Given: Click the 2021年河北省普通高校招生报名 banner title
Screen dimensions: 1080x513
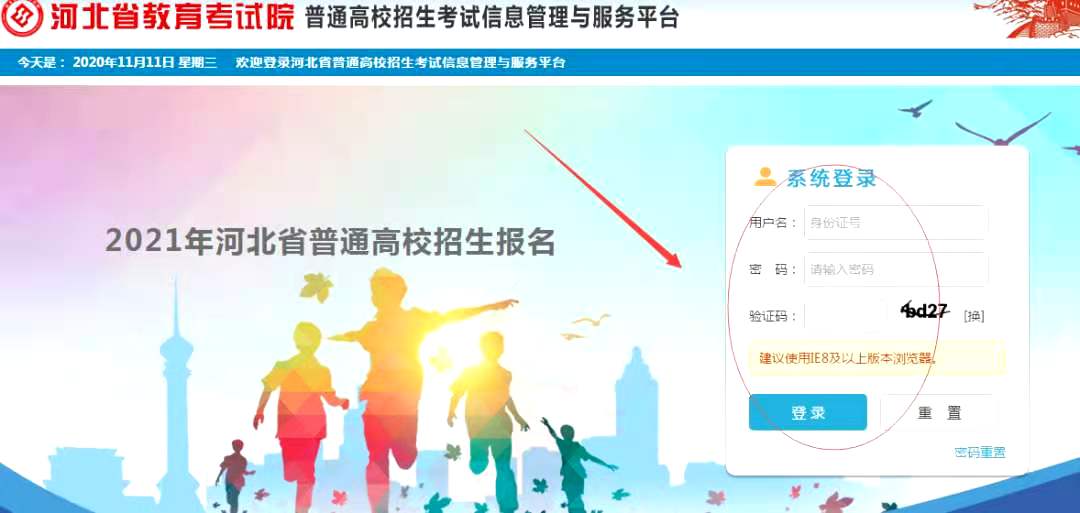Looking at the screenshot, I should 331,242.
